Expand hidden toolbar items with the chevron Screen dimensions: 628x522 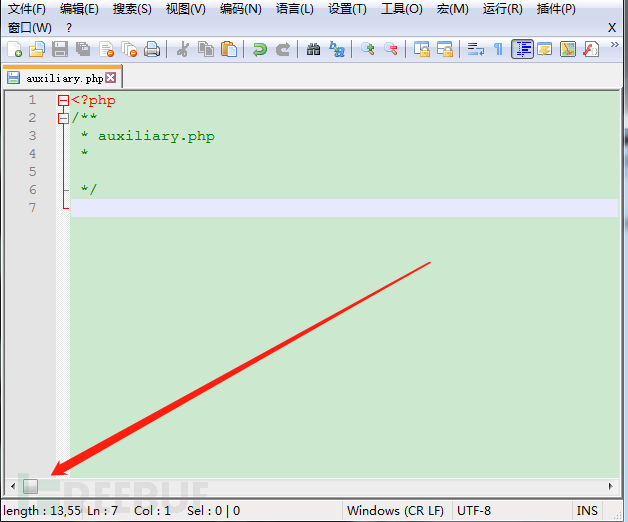point(615,45)
